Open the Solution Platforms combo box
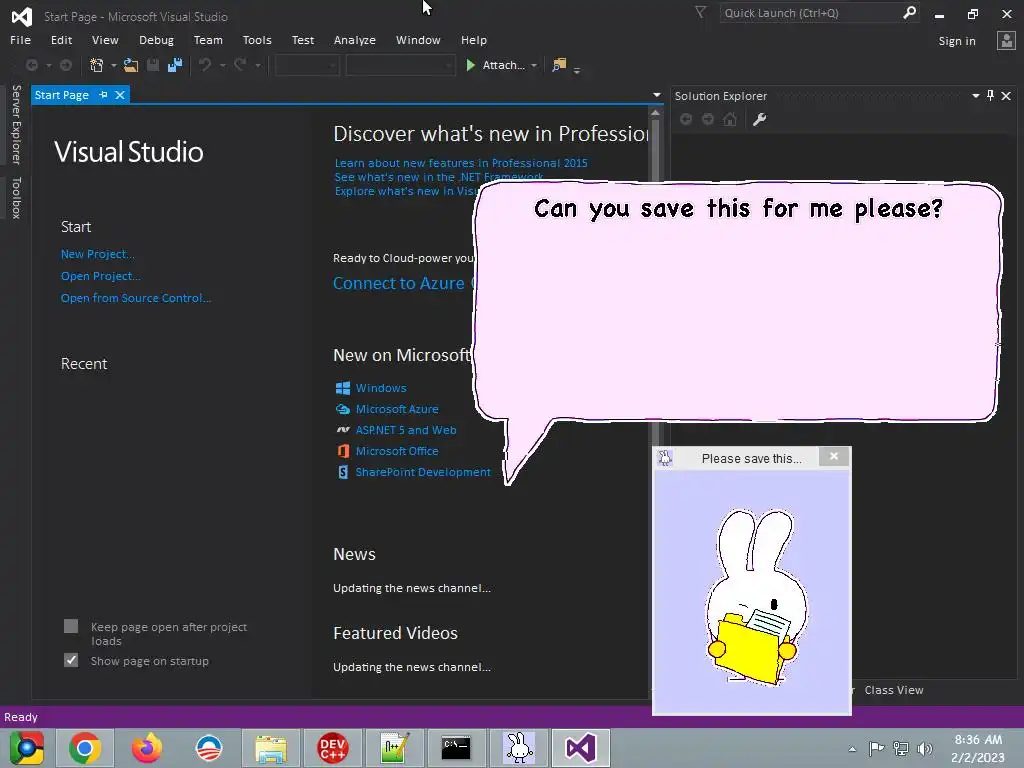The image size is (1024, 768). [400, 65]
